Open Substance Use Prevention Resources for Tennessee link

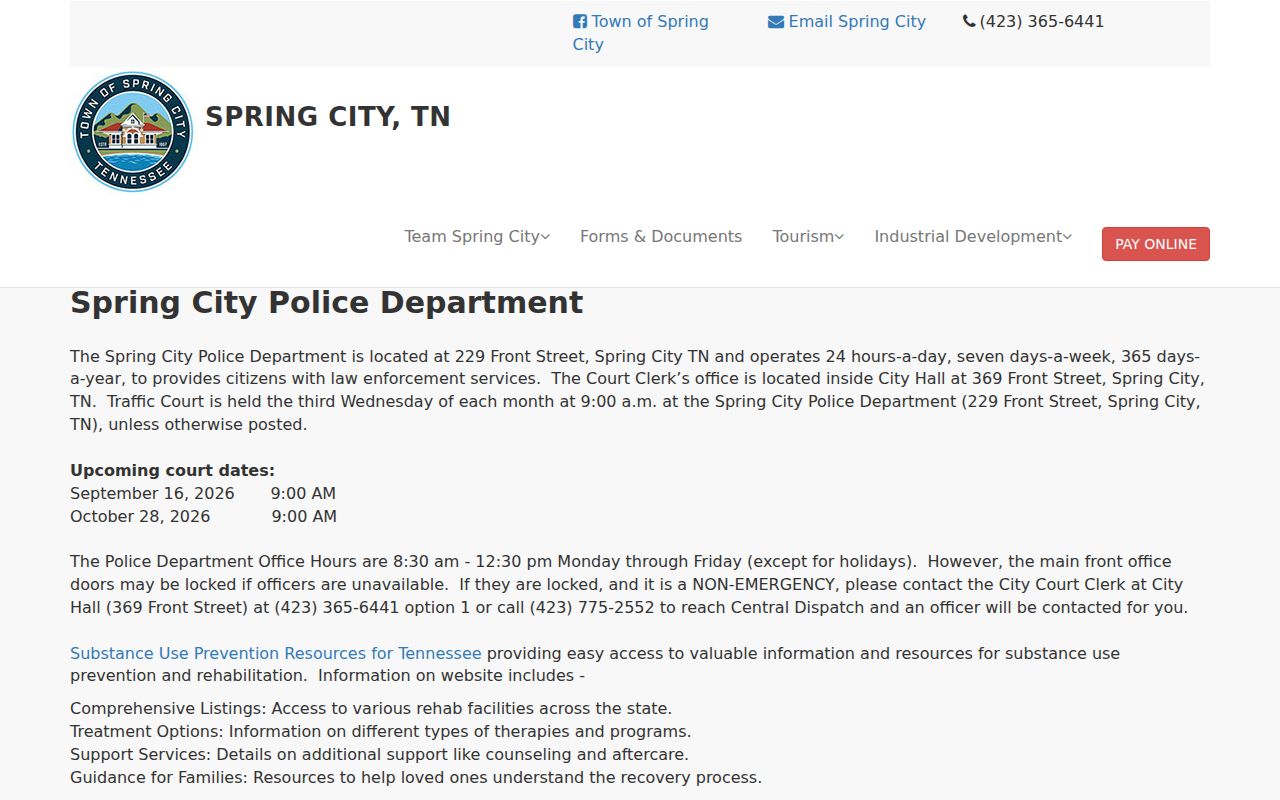pyautogui.click(x=276, y=654)
